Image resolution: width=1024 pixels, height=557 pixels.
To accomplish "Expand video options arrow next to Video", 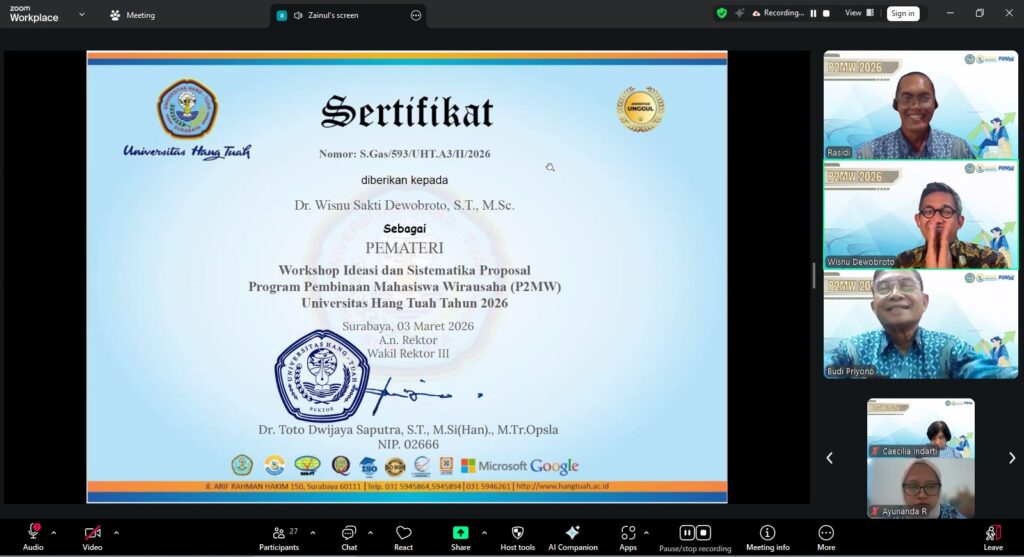I will click(x=116, y=532).
